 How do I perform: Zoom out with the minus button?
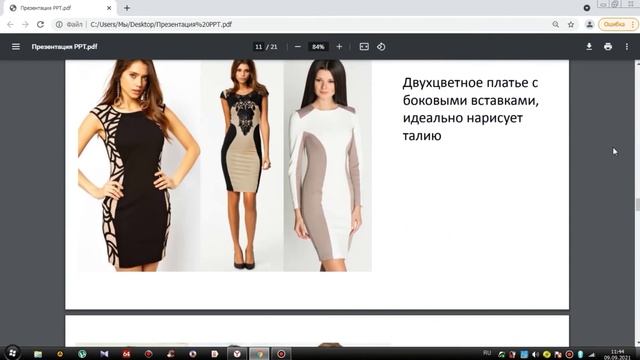[x=298, y=47]
